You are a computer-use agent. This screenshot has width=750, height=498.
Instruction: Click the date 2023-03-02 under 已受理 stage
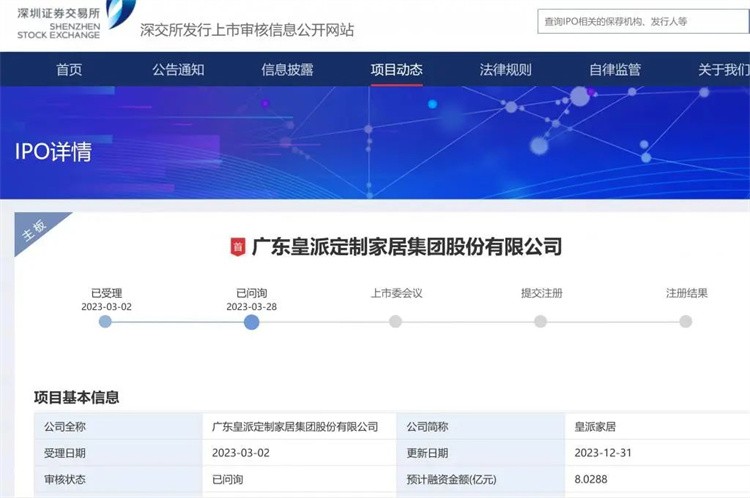106,307
